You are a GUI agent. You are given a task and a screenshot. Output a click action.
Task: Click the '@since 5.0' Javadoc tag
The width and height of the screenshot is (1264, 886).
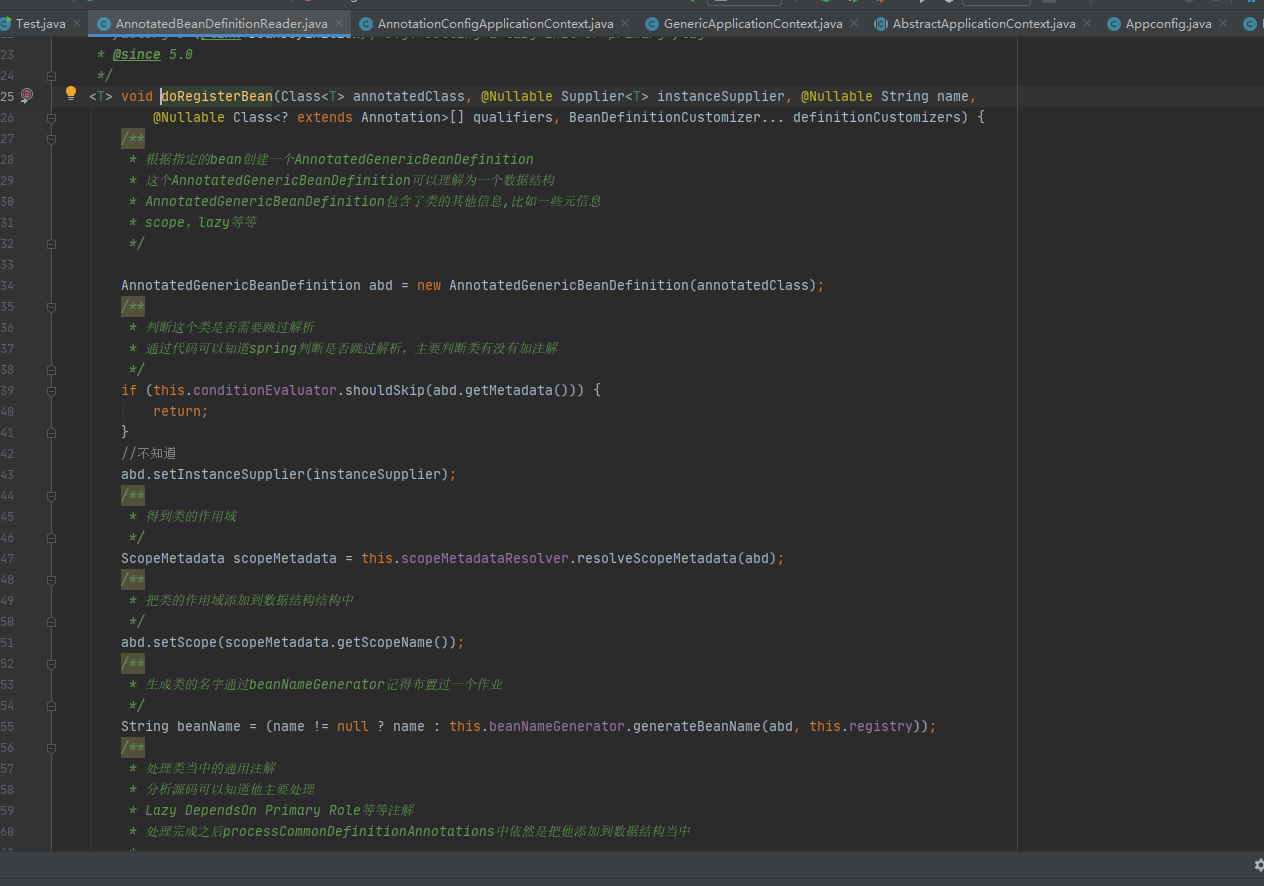(153, 54)
